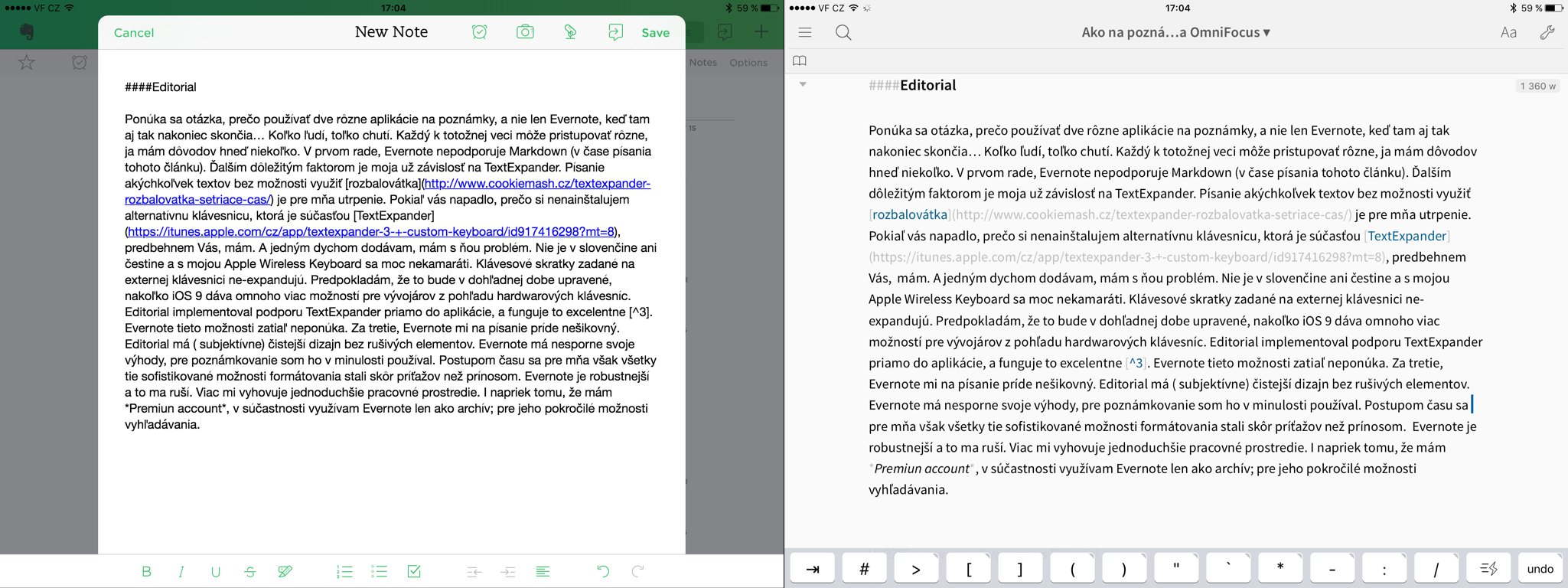Place cursor in Editorial heading line
1568x588 pixels.
(912, 85)
